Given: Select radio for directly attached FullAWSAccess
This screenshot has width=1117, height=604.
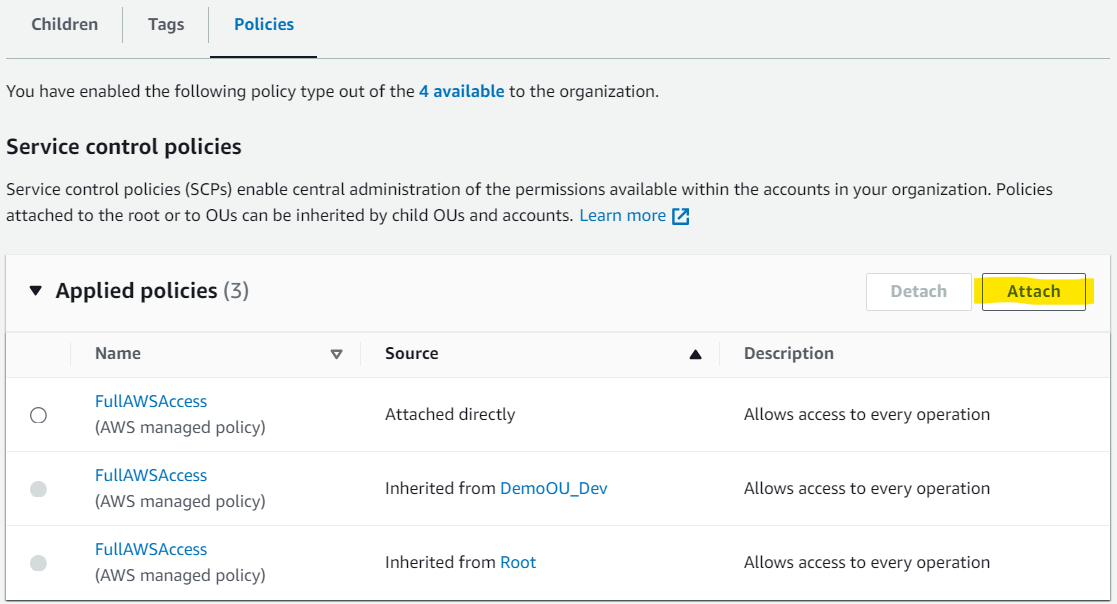Looking at the screenshot, I should [x=38, y=415].
